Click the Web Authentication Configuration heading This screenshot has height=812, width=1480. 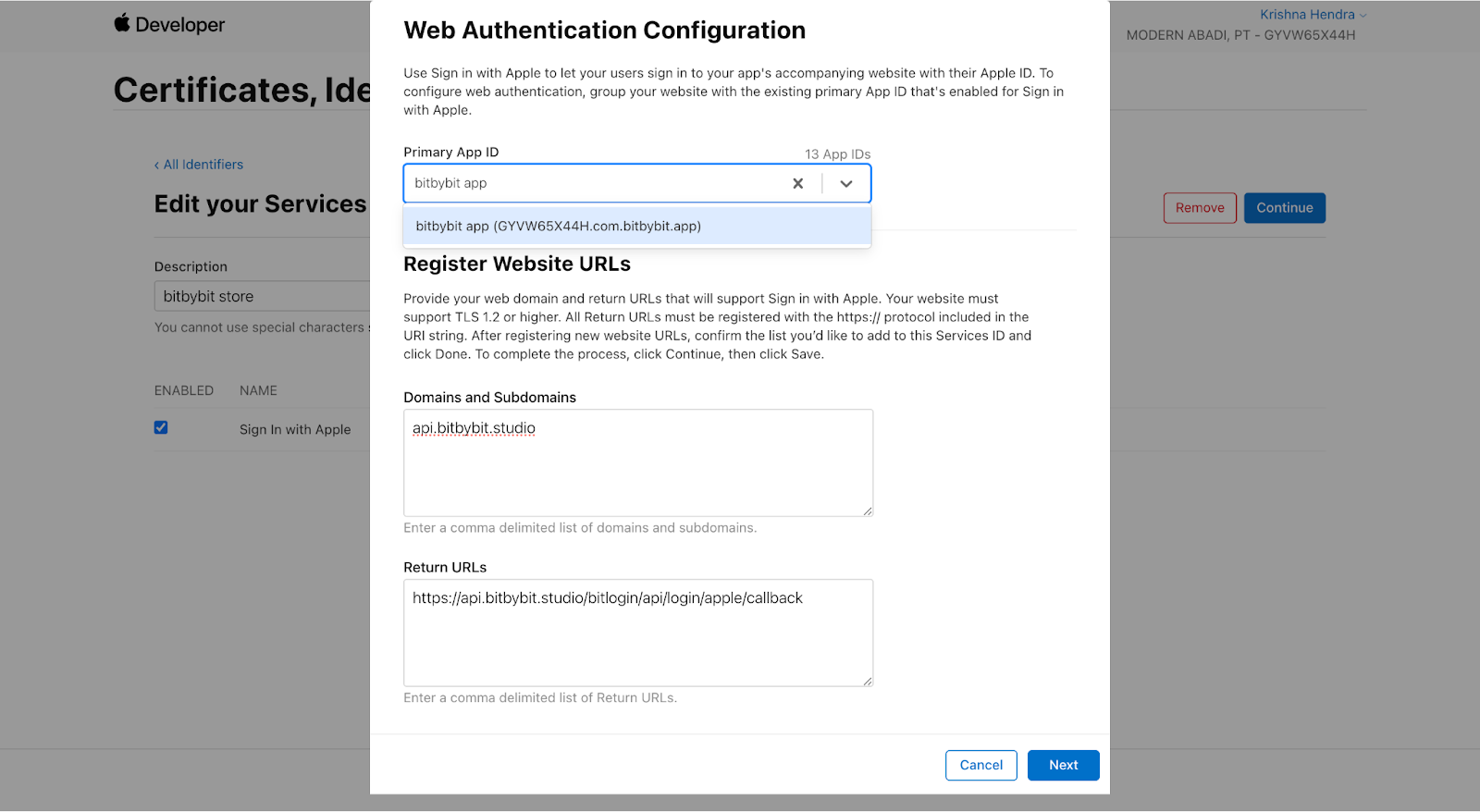pyautogui.click(x=604, y=31)
